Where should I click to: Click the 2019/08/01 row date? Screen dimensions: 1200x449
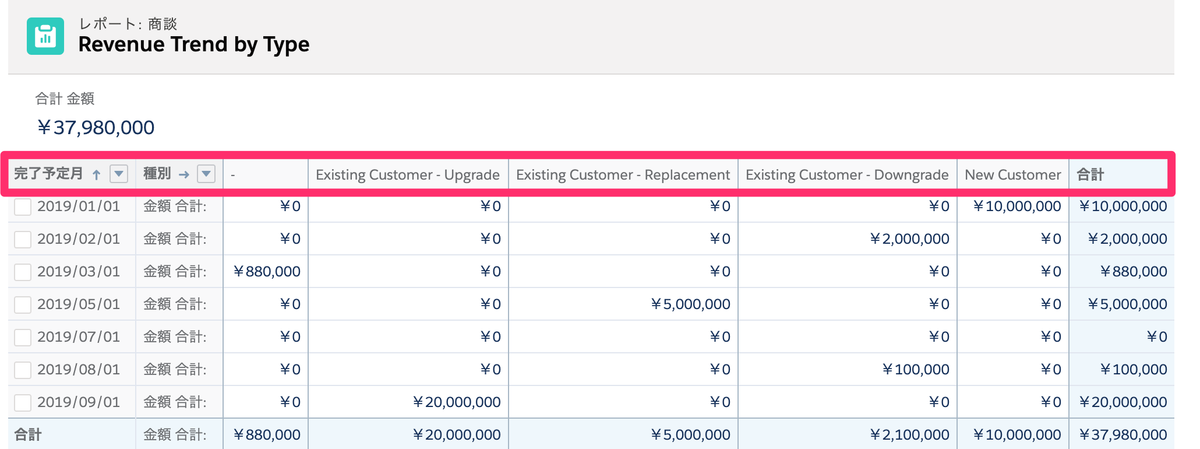78,370
